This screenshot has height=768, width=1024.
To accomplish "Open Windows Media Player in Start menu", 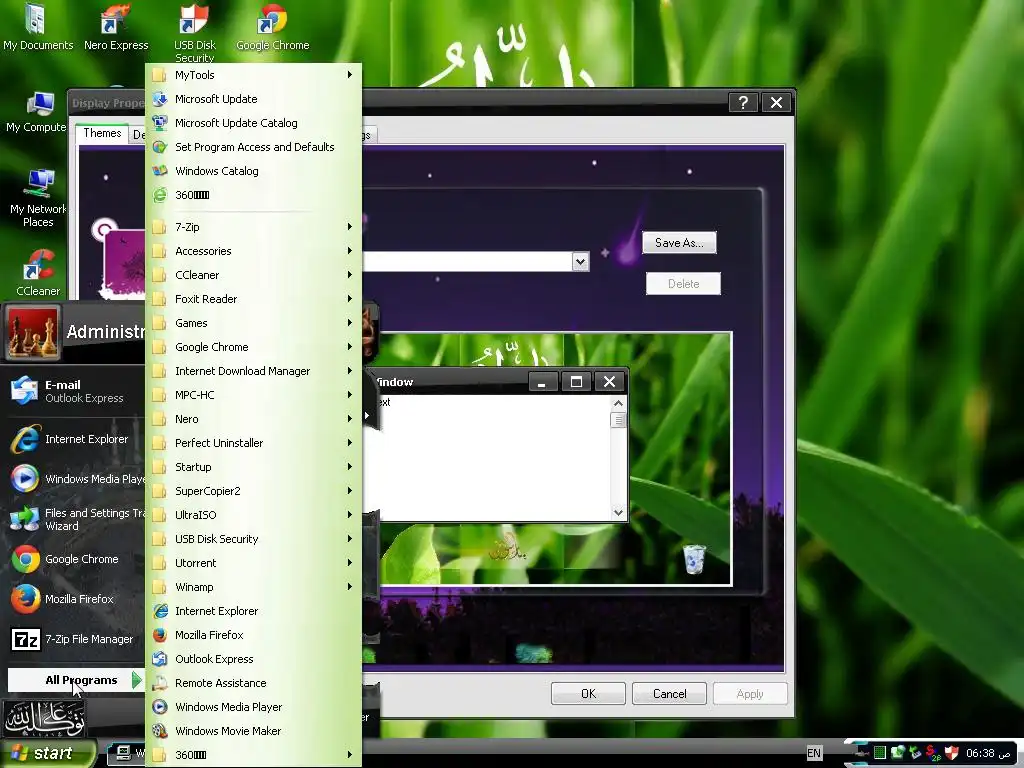I will coord(74,479).
